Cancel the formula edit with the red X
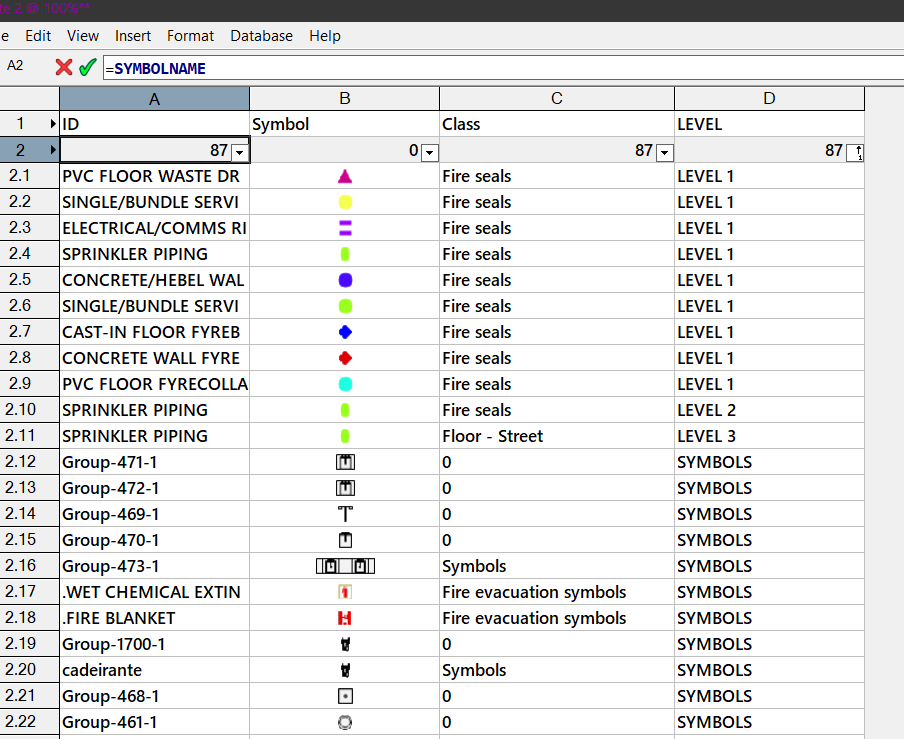904x739 pixels. pyautogui.click(x=64, y=67)
